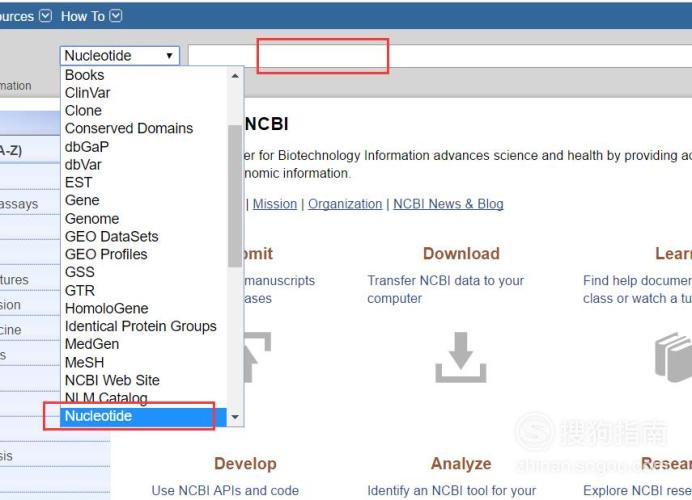The height and width of the screenshot is (500, 692).
Task: Open the Organization link
Action: [x=345, y=204]
